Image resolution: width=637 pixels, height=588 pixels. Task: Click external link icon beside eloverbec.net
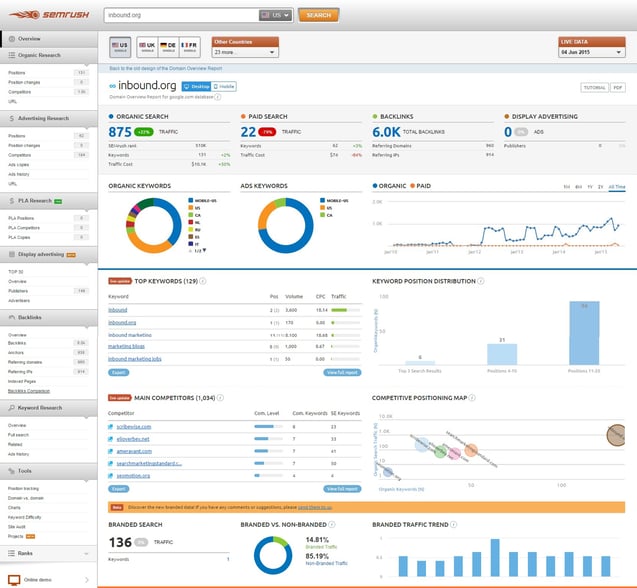110,439
